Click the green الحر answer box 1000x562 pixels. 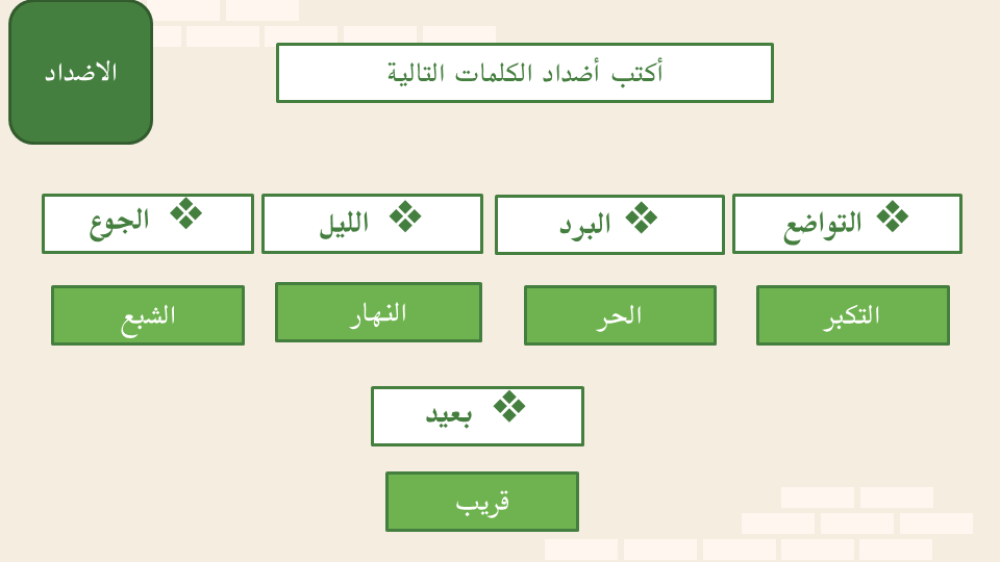(620, 316)
